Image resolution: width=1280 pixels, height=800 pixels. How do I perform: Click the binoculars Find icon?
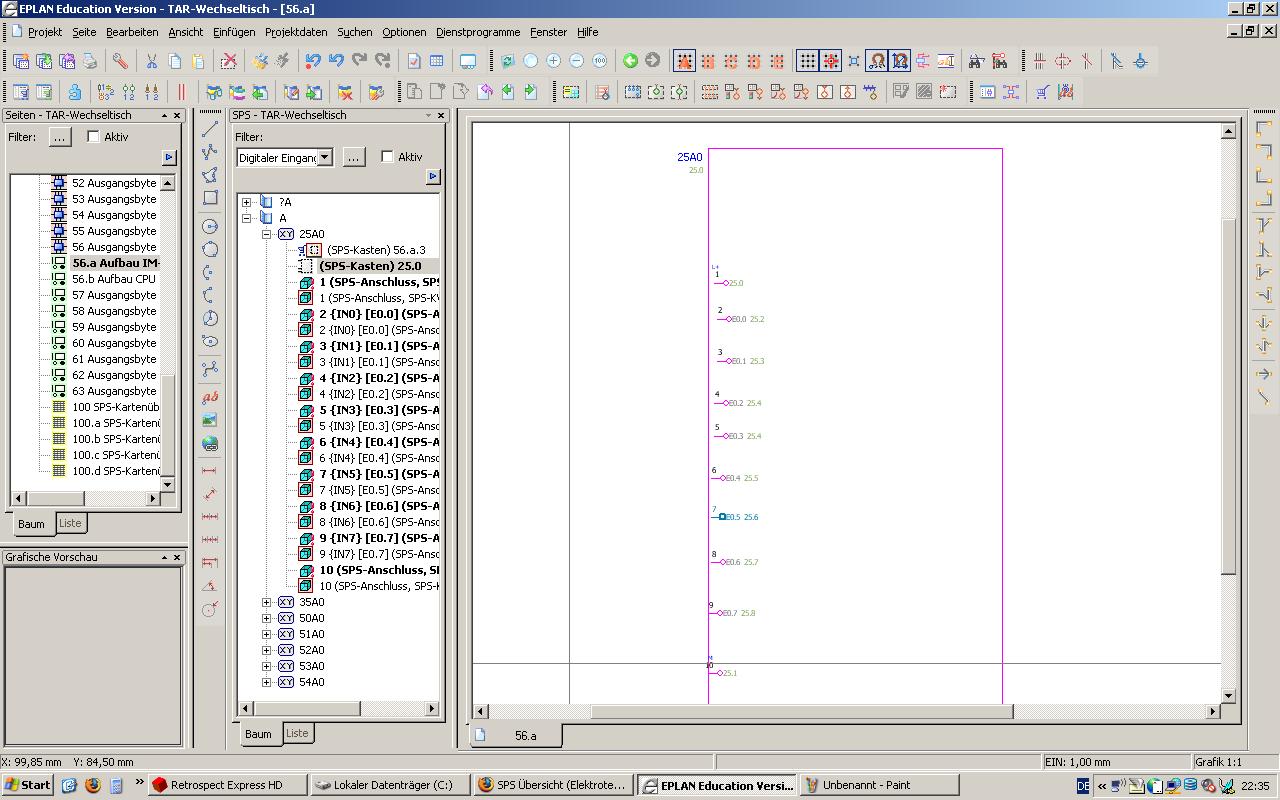[x=976, y=61]
